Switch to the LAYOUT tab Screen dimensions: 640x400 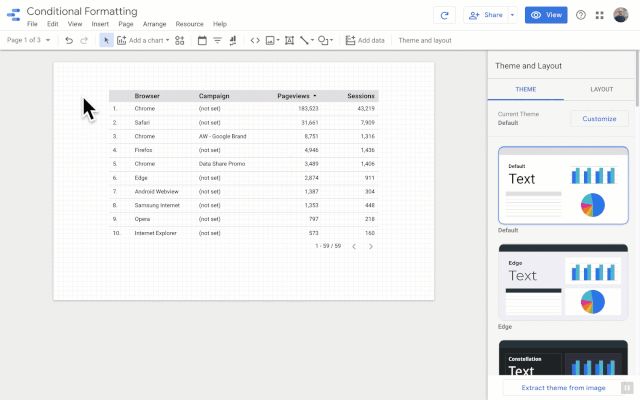[x=602, y=89]
